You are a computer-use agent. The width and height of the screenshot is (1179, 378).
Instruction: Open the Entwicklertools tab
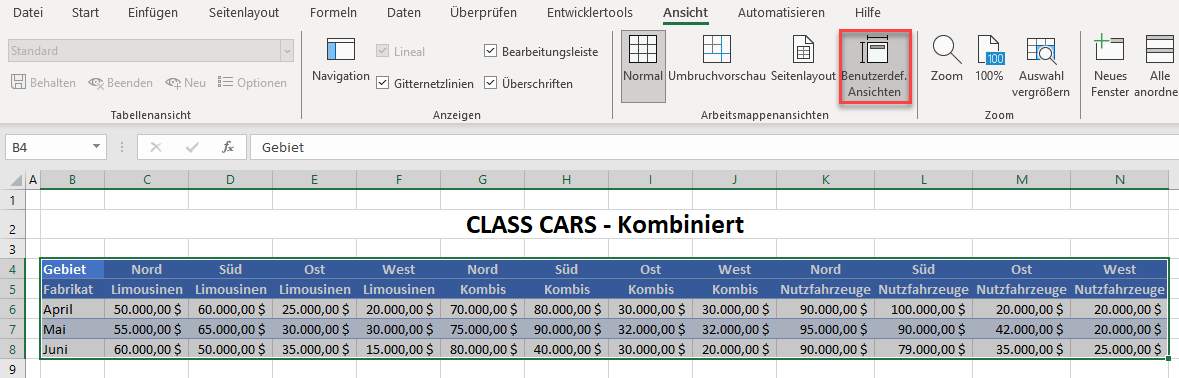(x=589, y=13)
